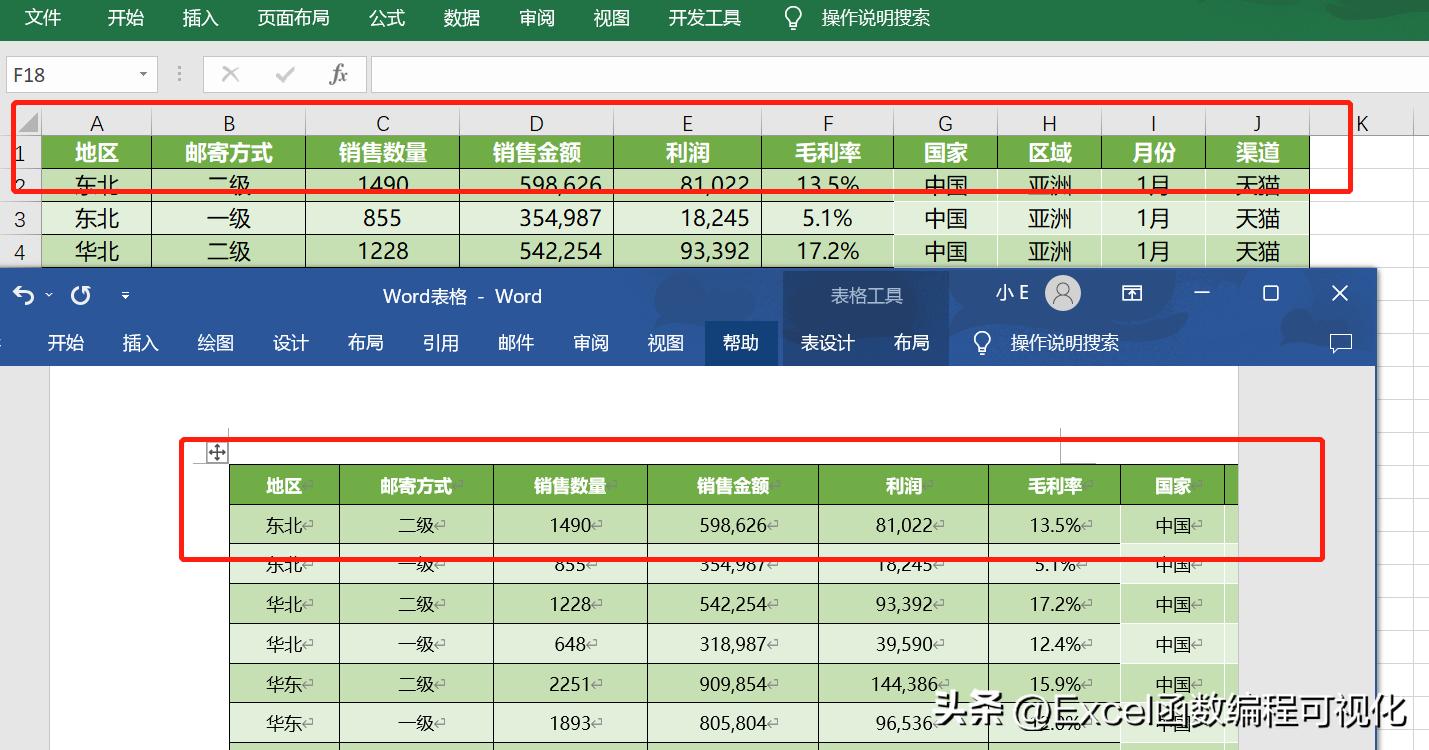Image resolution: width=1429 pixels, height=750 pixels.
Task: Click the ribbon display options icon in Word's title bar
Action: 1131,293
